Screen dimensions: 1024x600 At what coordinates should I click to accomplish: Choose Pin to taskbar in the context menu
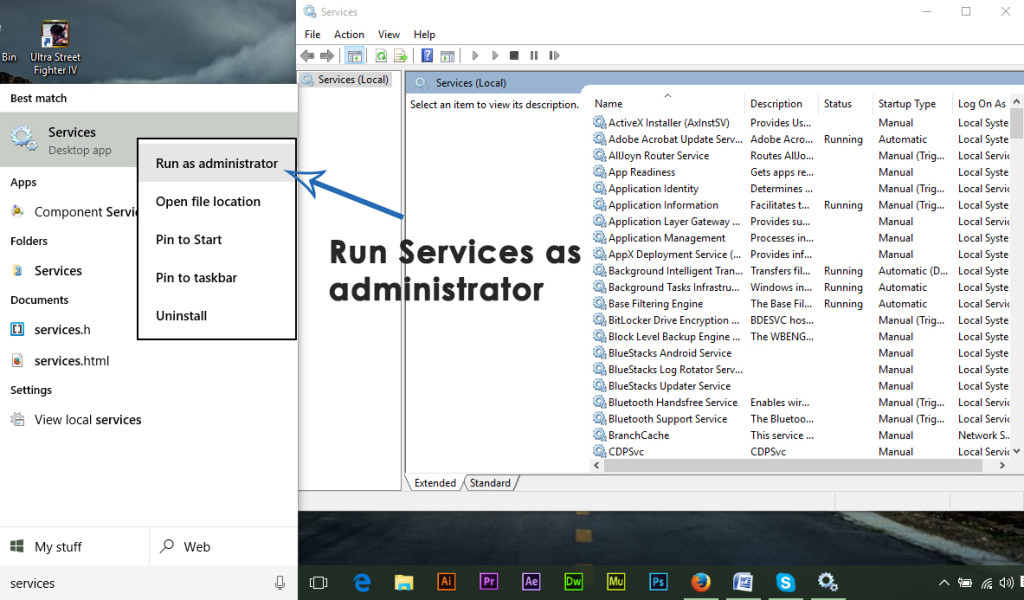196,278
